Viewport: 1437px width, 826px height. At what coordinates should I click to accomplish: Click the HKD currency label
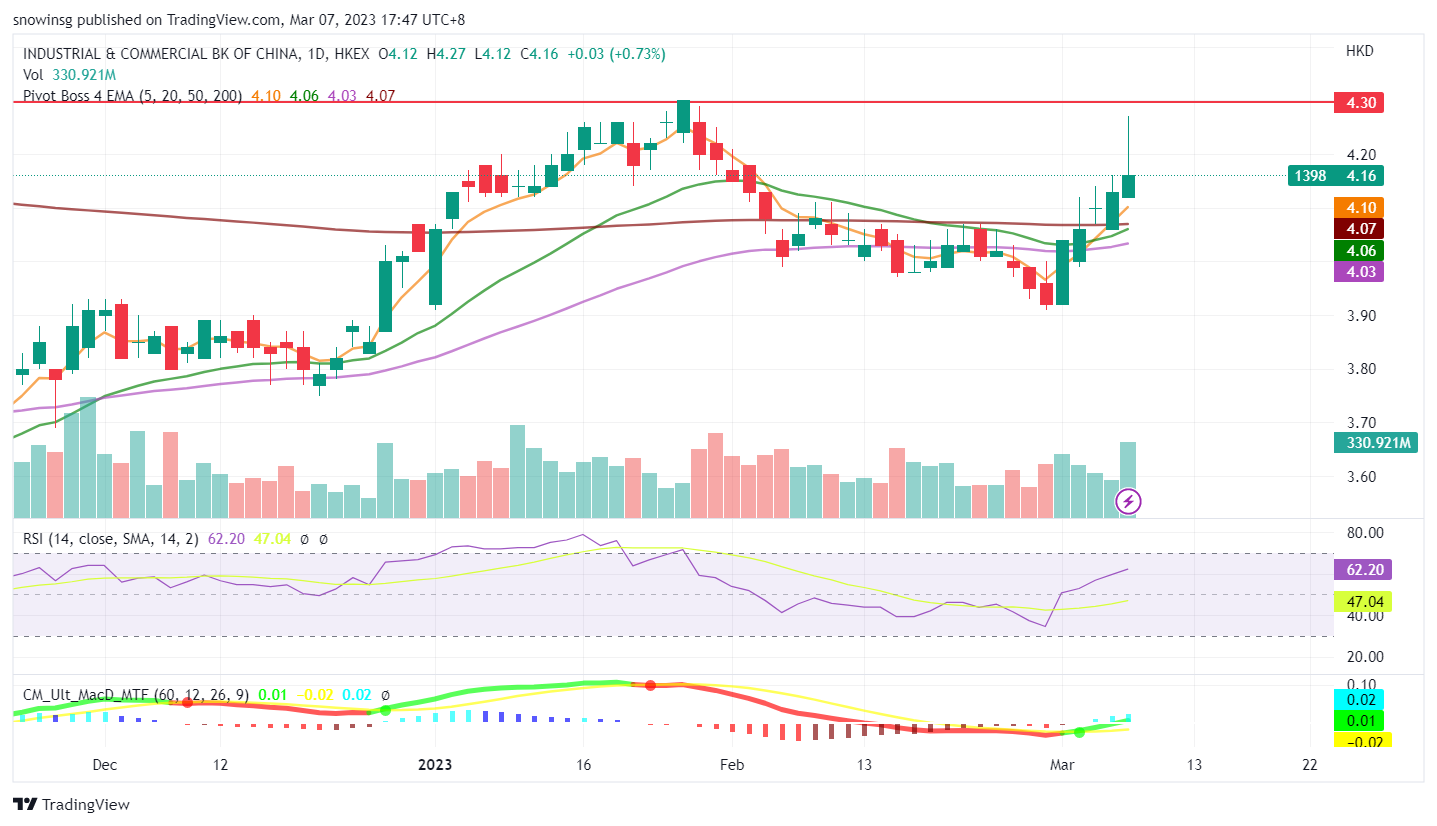[1359, 50]
